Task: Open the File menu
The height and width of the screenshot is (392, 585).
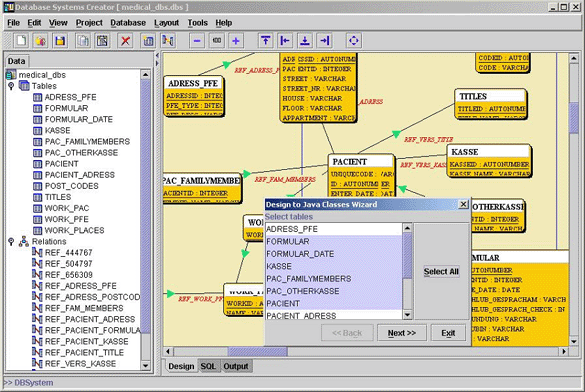Action: click(x=13, y=23)
